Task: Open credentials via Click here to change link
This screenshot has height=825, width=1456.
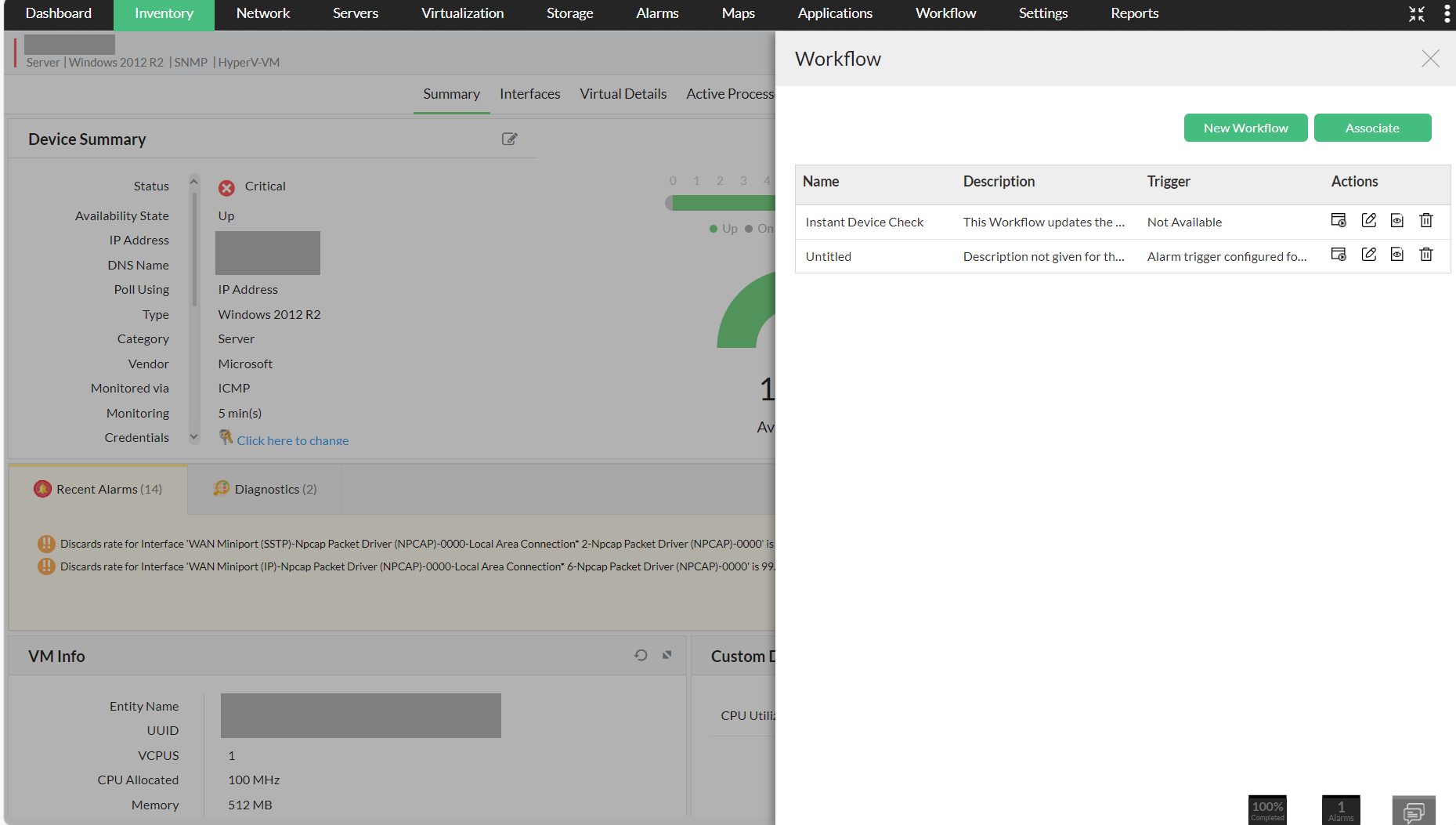Action: [292, 440]
